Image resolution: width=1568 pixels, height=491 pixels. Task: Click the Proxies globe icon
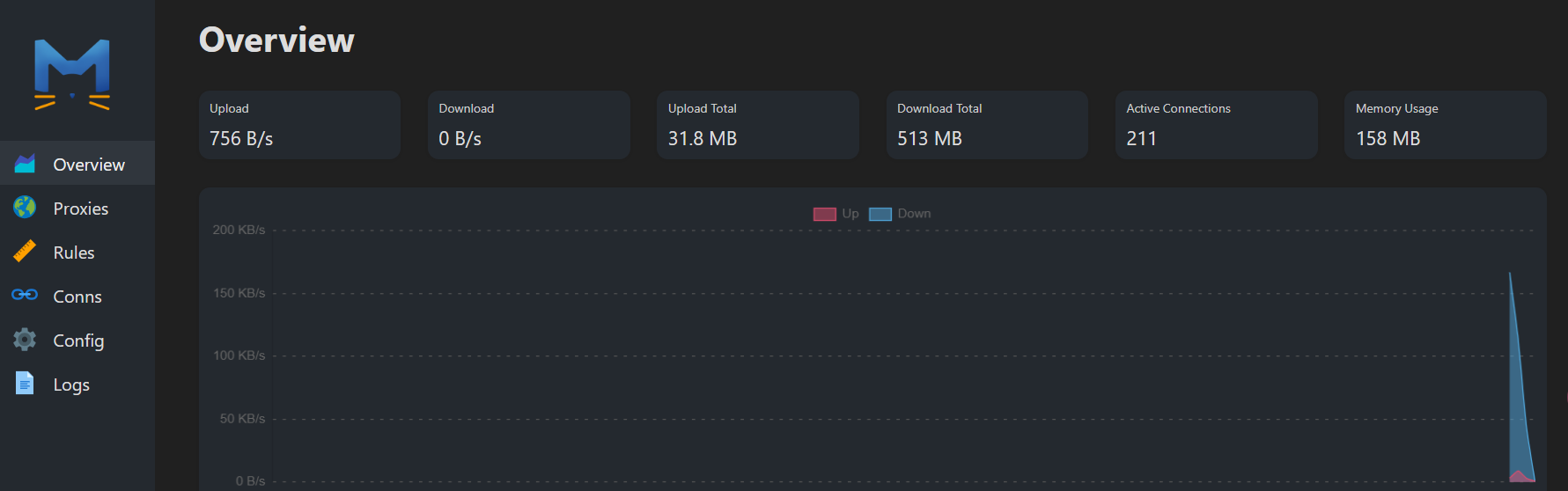point(25,208)
